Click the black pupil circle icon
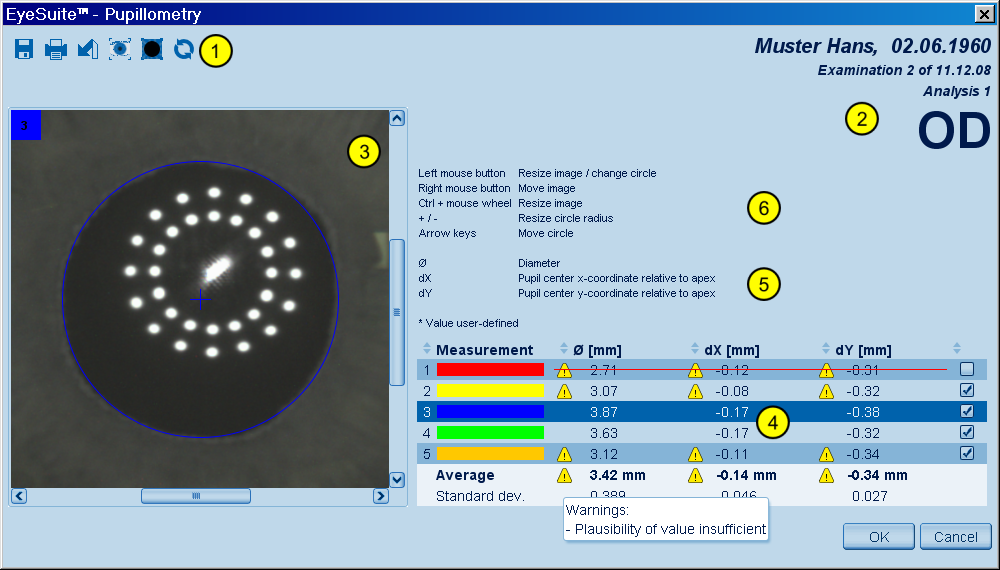The width and height of the screenshot is (1000, 570). (x=152, y=49)
